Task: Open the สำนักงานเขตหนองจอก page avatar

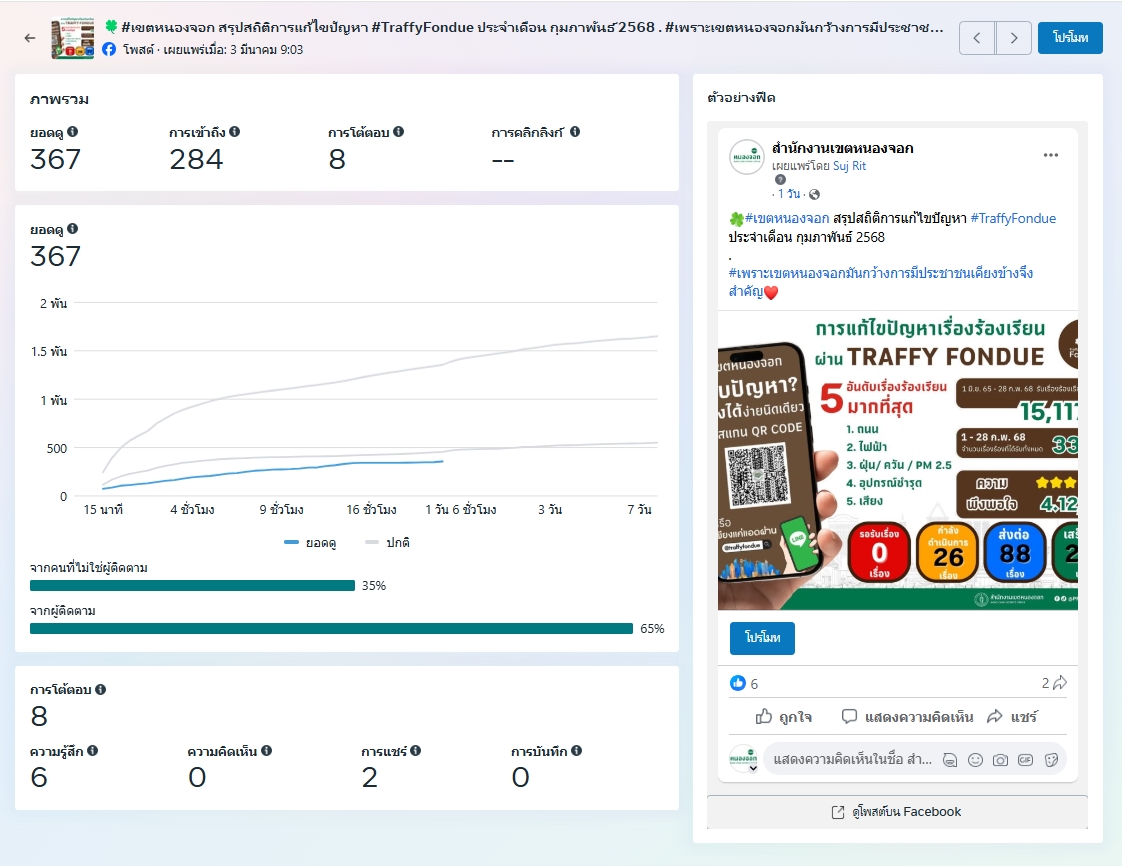Action: [746, 157]
